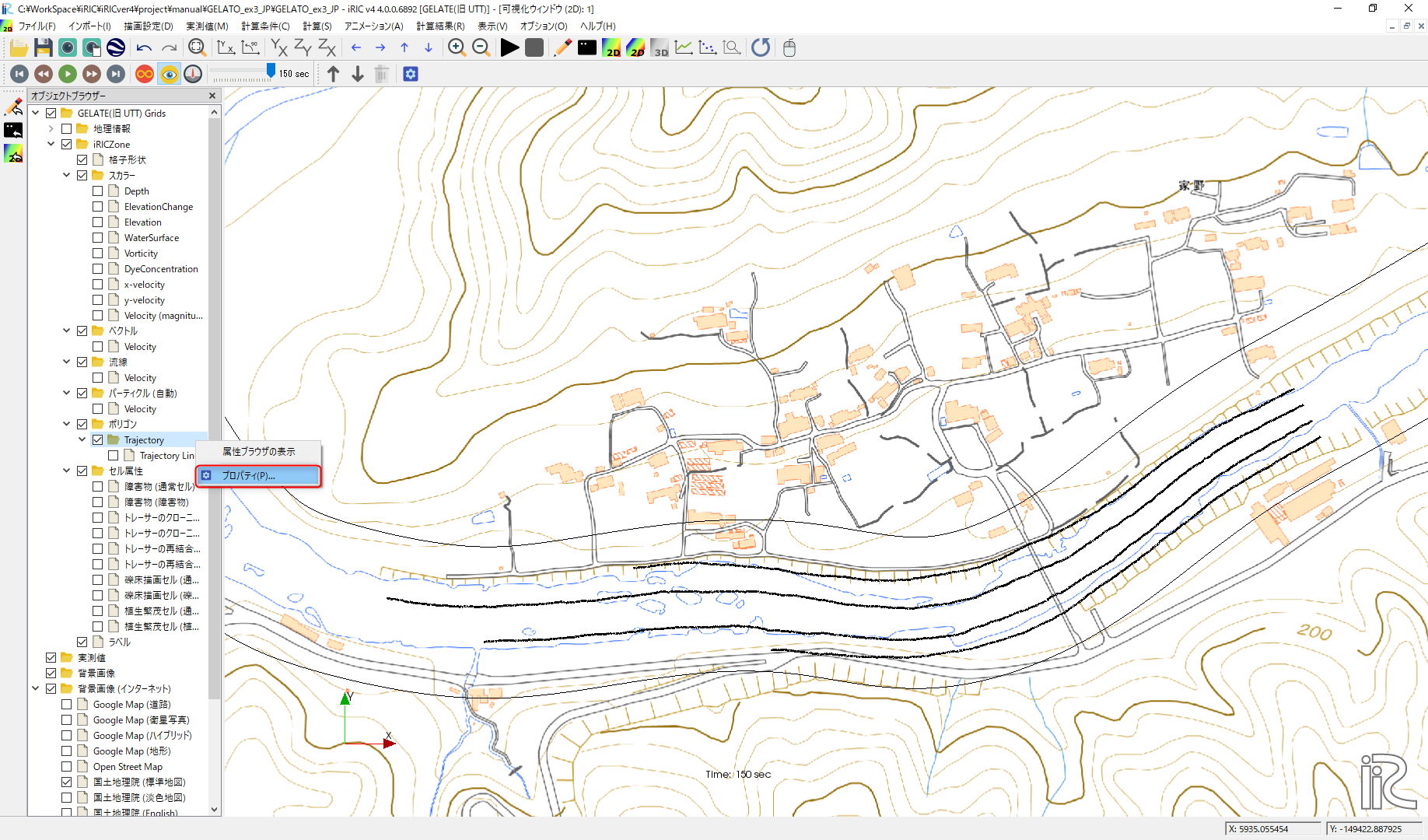Zoom in with the plus magnifier
1428x840 pixels.
(x=457, y=48)
